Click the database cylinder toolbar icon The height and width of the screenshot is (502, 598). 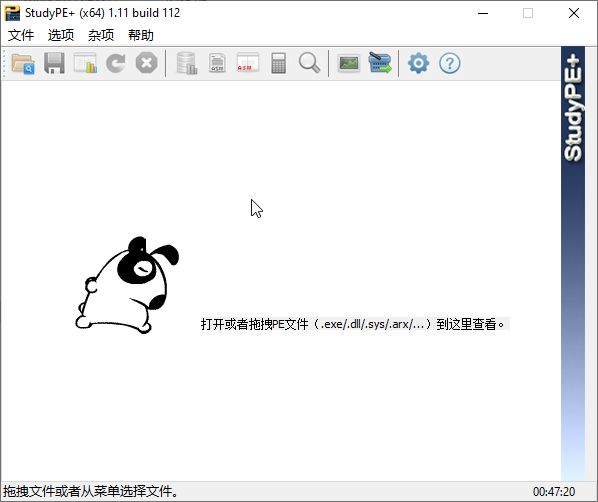click(186, 63)
